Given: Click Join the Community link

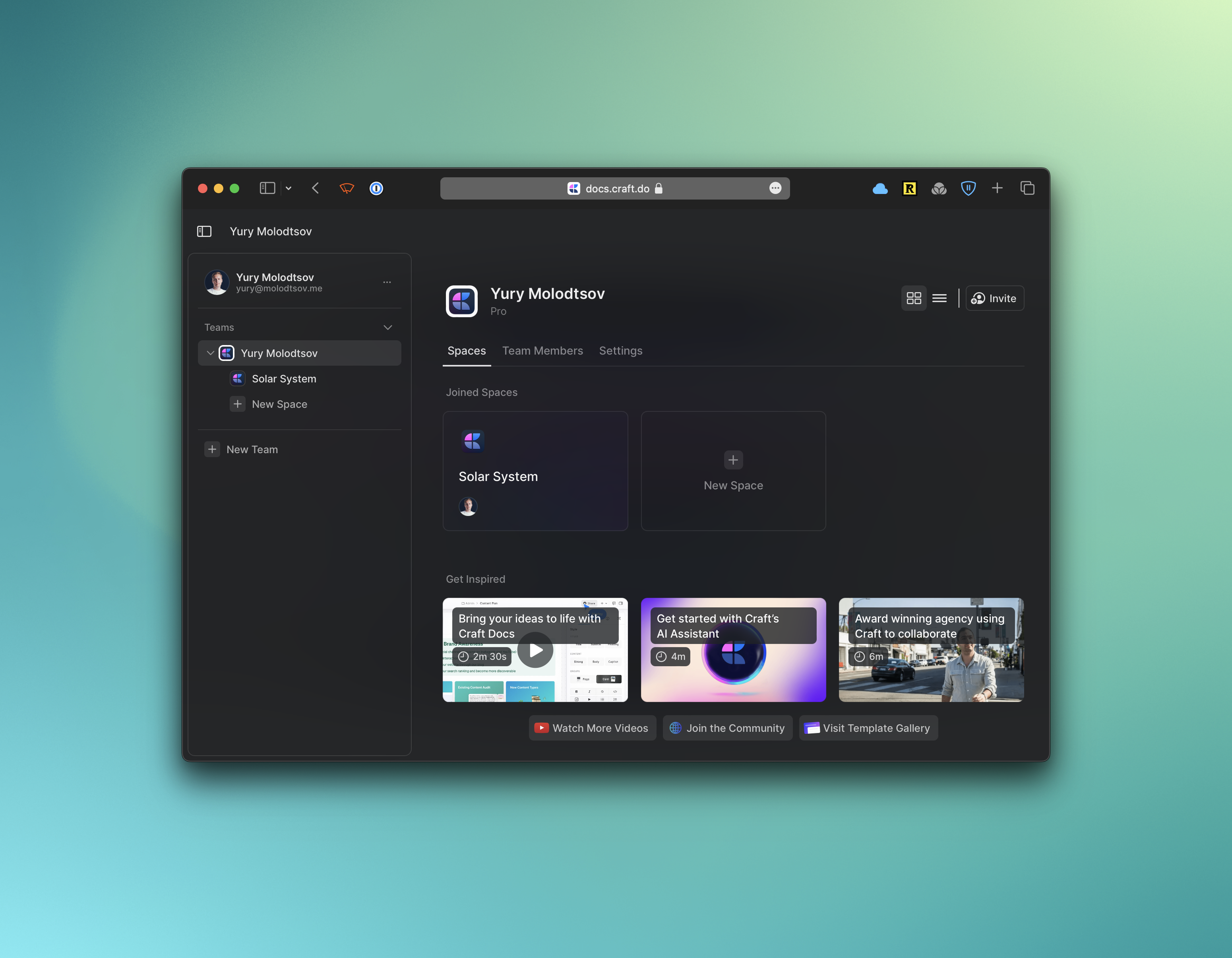Looking at the screenshot, I should pyautogui.click(x=727, y=727).
